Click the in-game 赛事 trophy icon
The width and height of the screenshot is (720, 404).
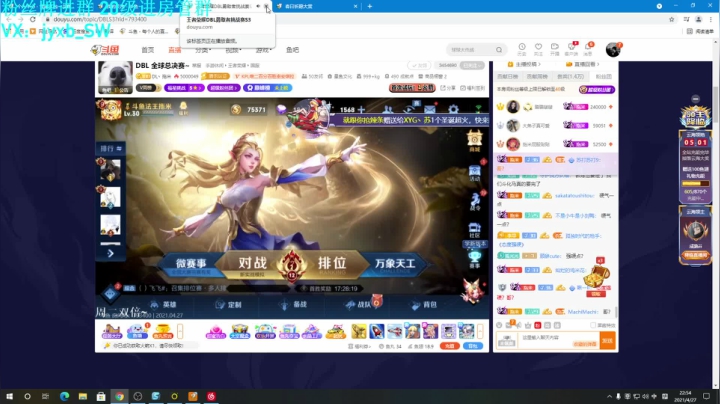474,259
